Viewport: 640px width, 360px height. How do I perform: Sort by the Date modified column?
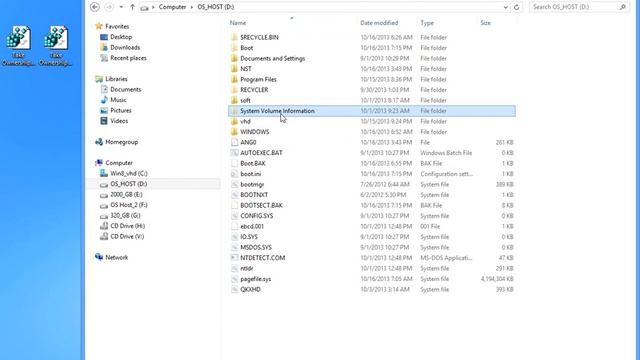pos(379,23)
